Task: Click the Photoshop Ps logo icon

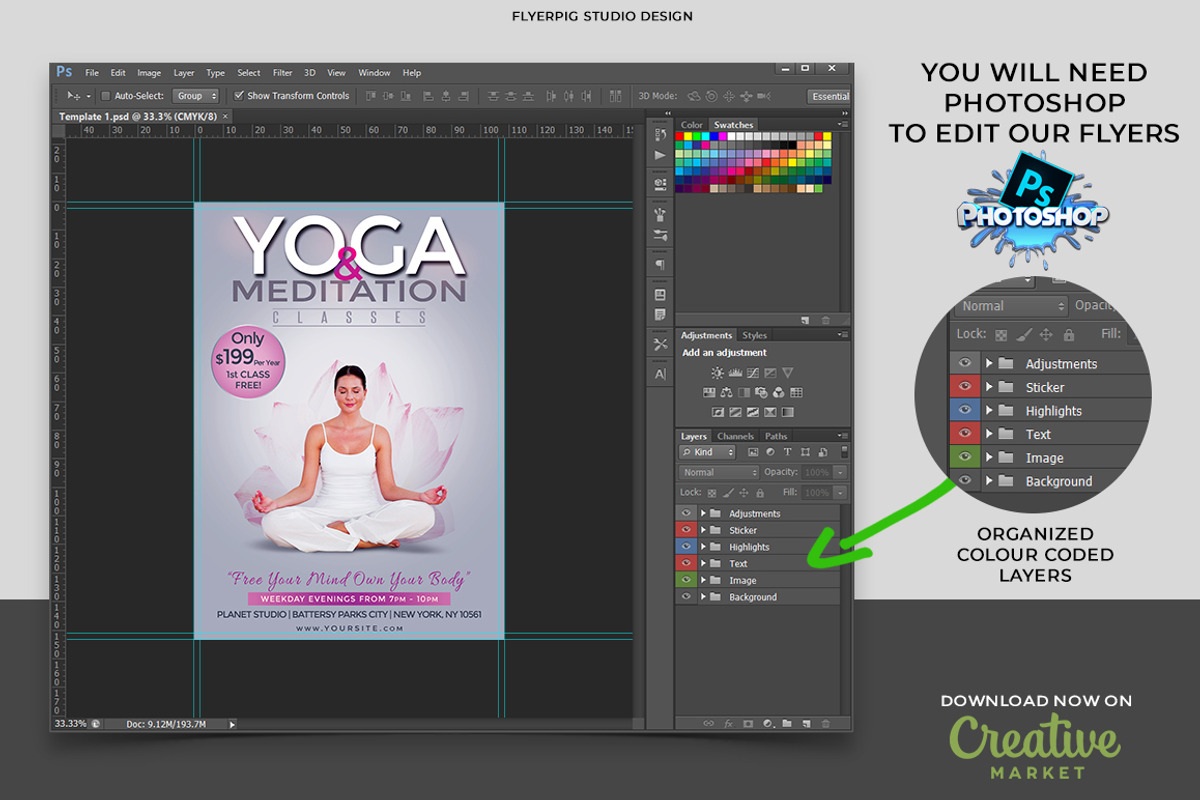Action: [x=64, y=72]
